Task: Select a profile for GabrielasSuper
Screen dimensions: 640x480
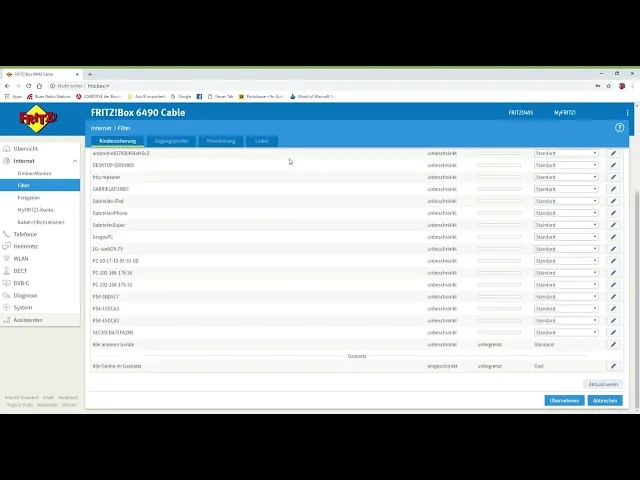Action: (566, 225)
